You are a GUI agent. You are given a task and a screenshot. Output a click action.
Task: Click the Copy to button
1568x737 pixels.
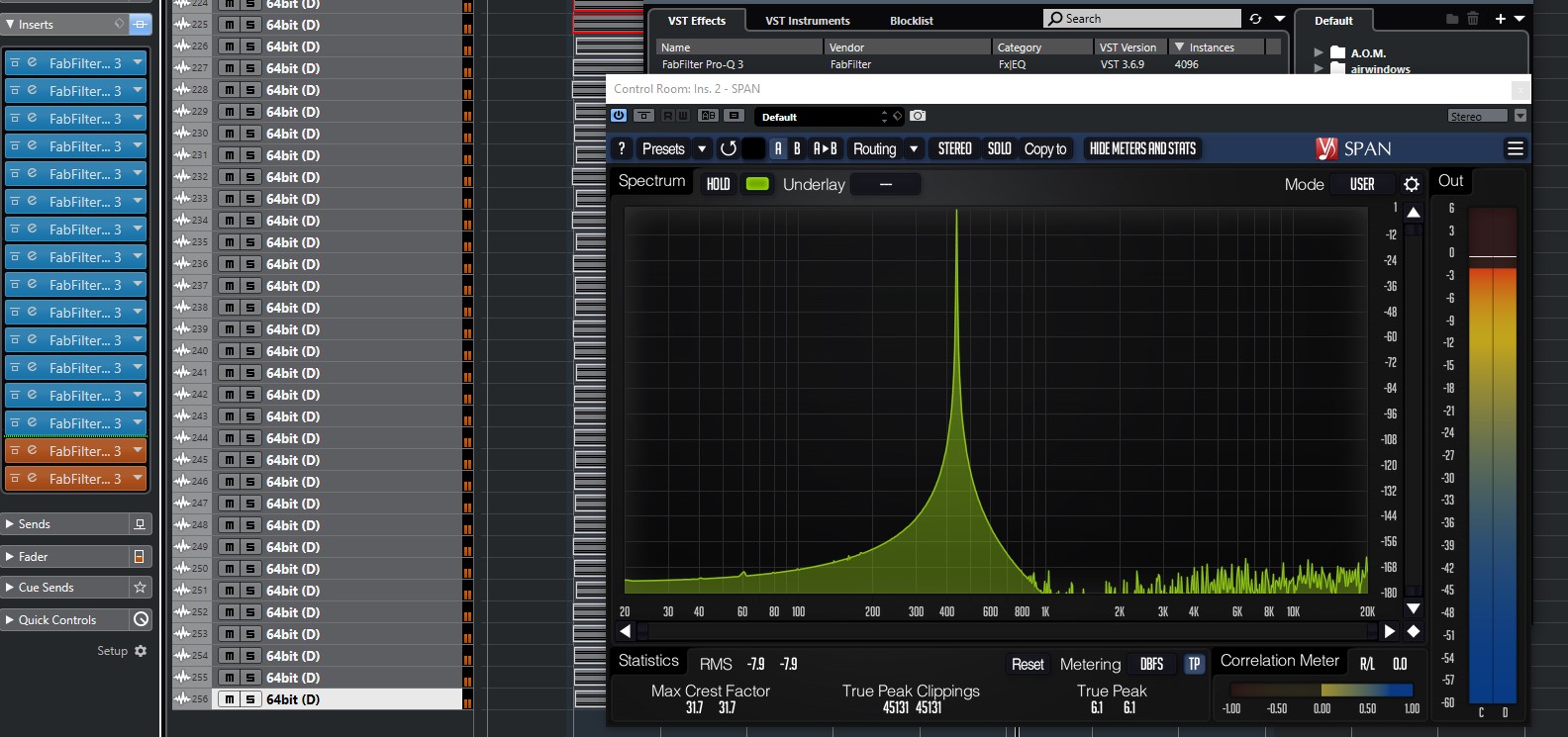click(1045, 148)
